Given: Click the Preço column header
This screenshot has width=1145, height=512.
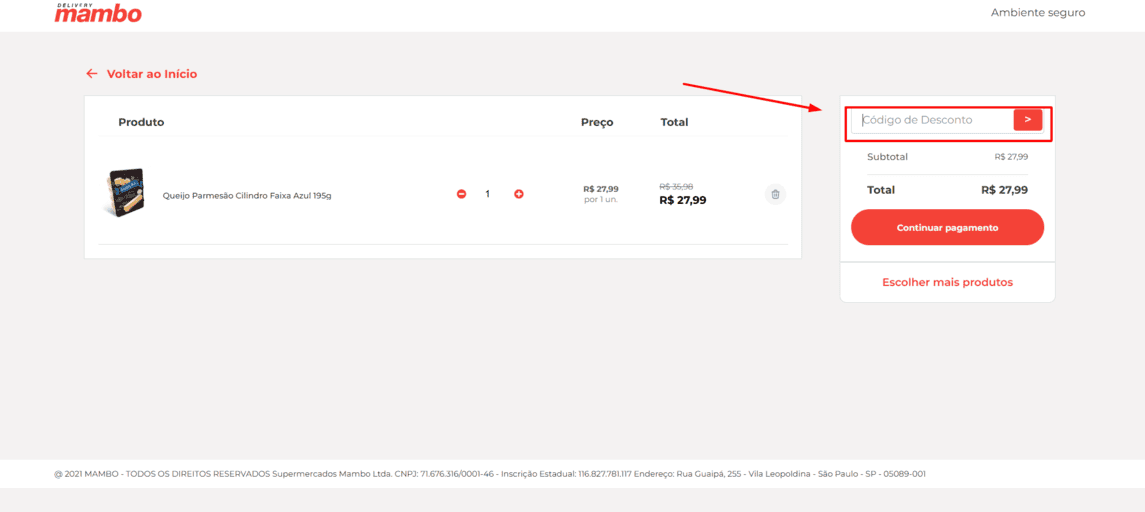Looking at the screenshot, I should (597, 122).
